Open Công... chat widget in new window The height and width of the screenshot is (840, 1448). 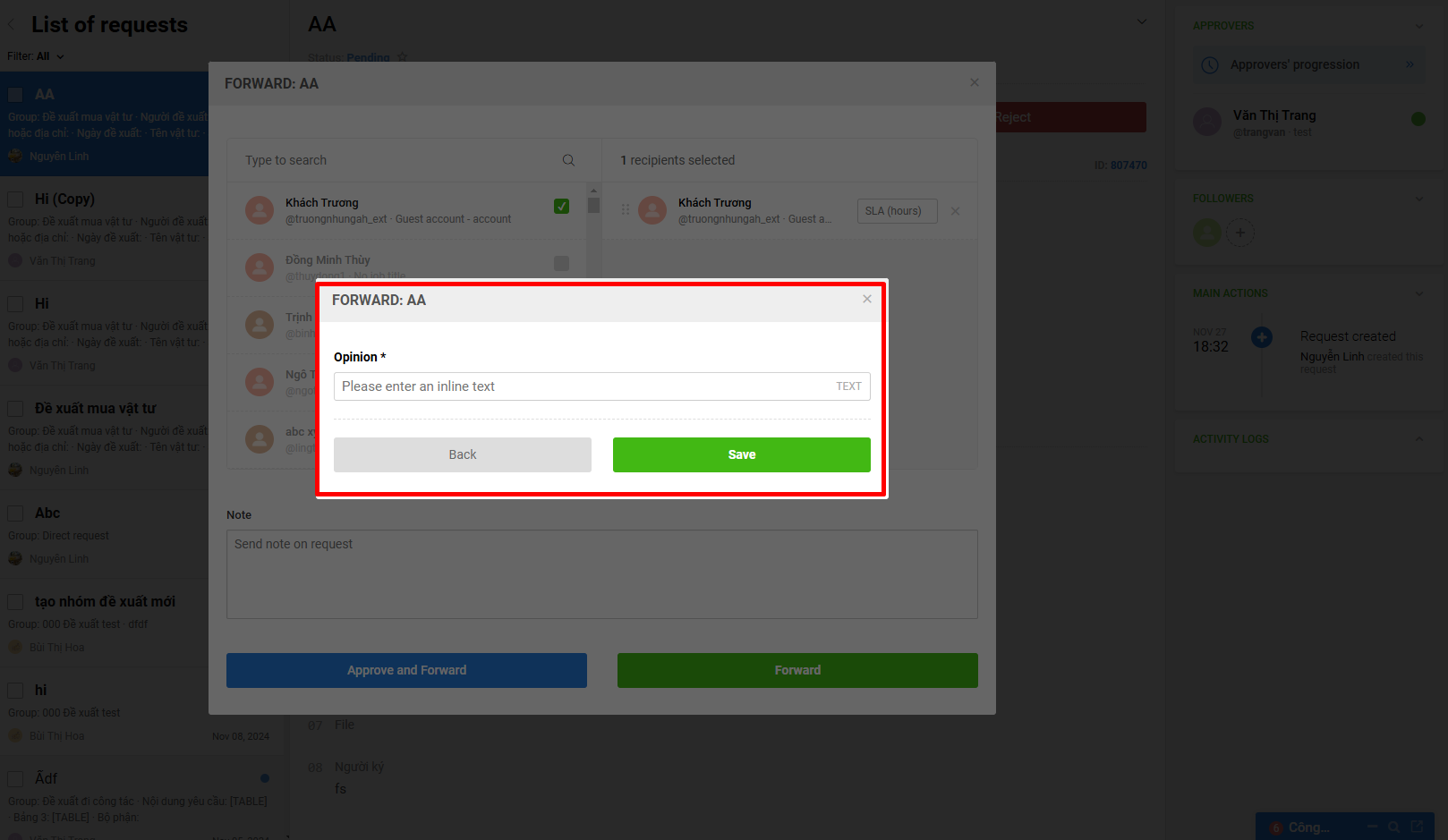[x=1417, y=827]
